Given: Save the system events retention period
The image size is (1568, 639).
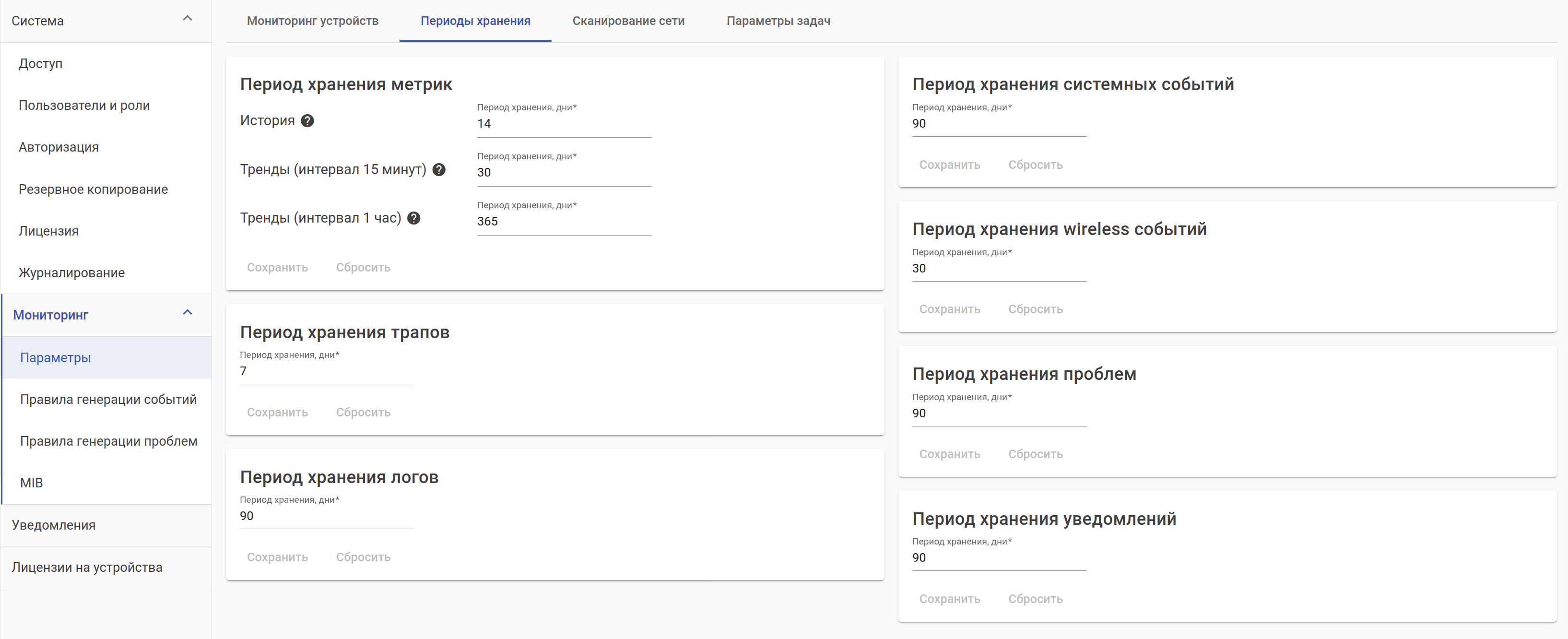Looking at the screenshot, I should pos(949,165).
